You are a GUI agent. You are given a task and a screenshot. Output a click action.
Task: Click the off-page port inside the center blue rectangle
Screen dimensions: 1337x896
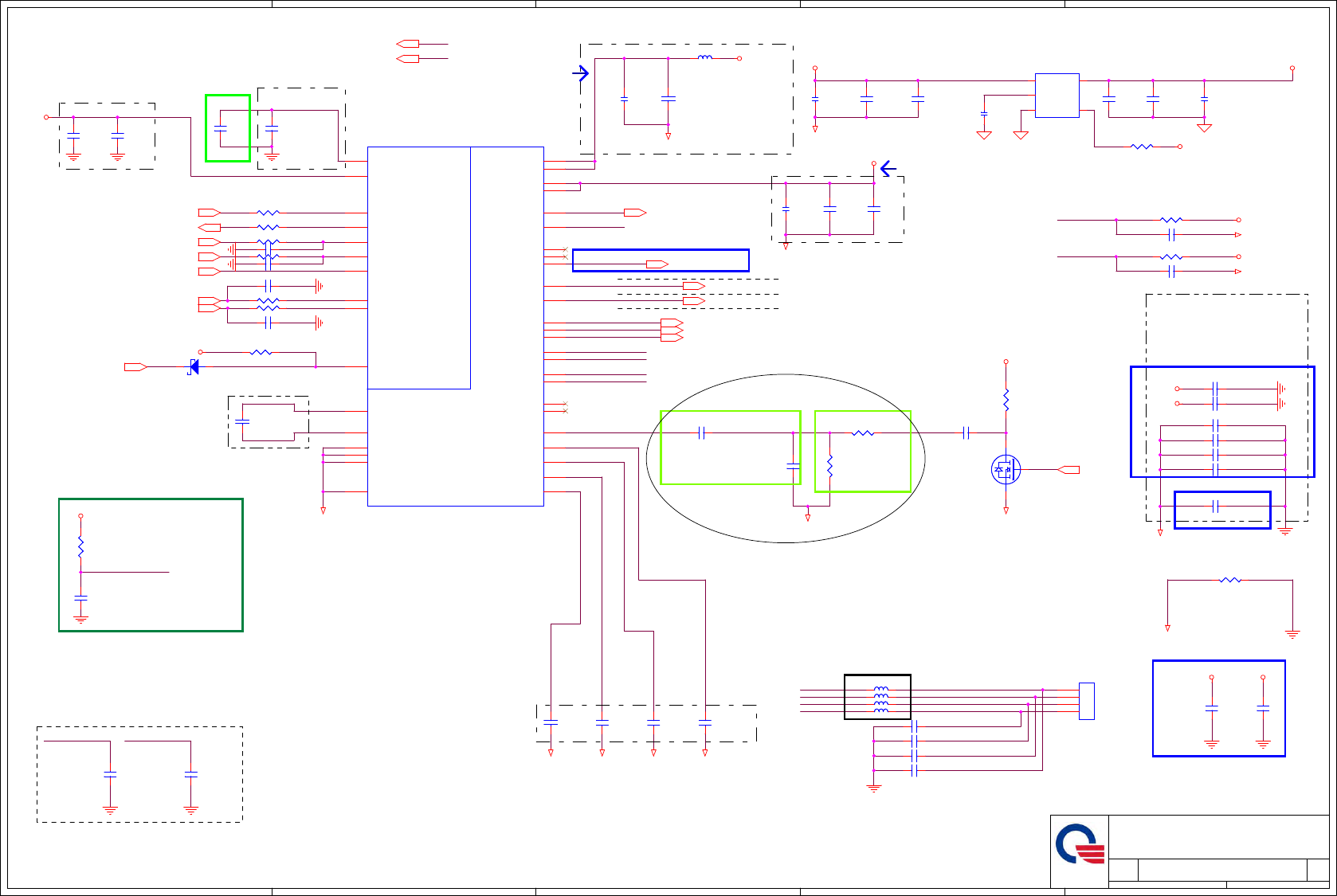657,264
